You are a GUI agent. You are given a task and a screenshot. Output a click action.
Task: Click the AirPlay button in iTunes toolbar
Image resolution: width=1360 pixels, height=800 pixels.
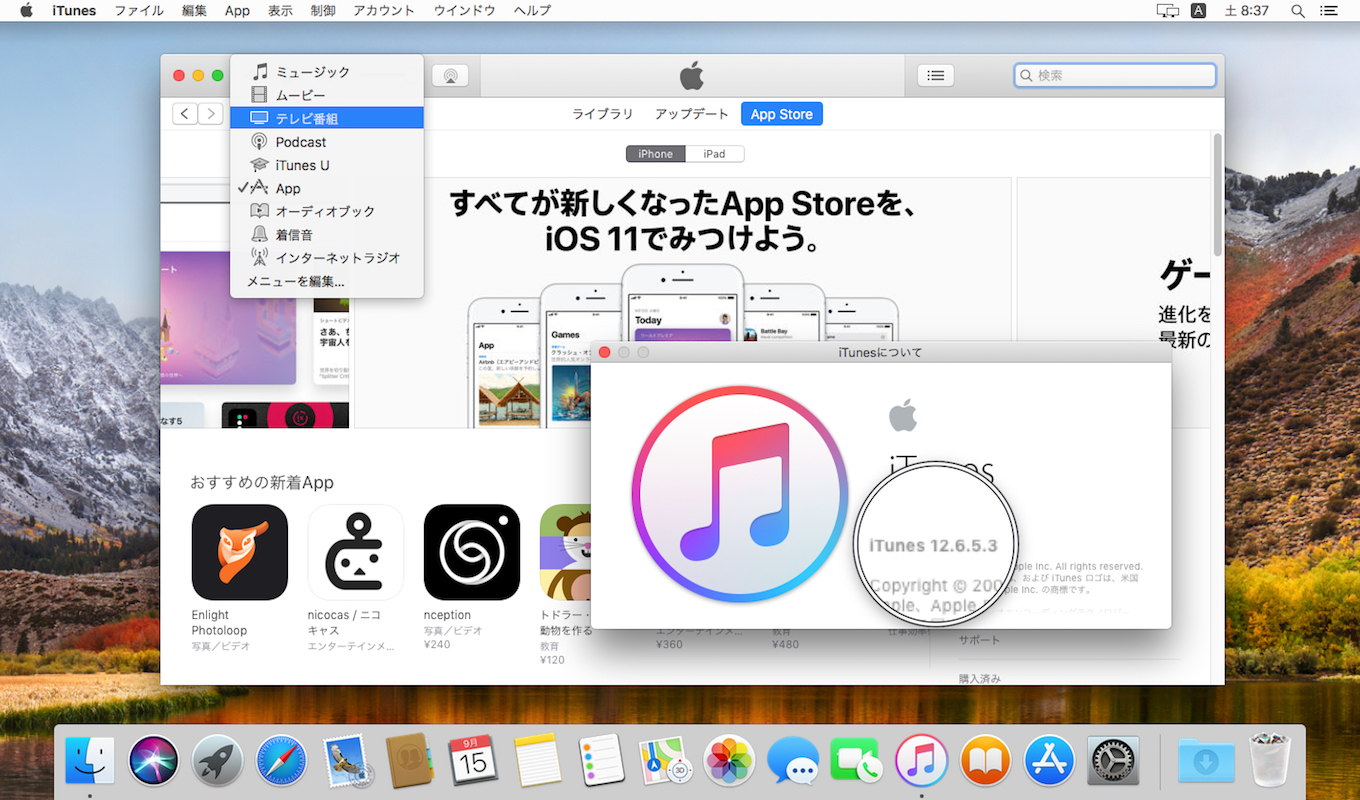(450, 75)
